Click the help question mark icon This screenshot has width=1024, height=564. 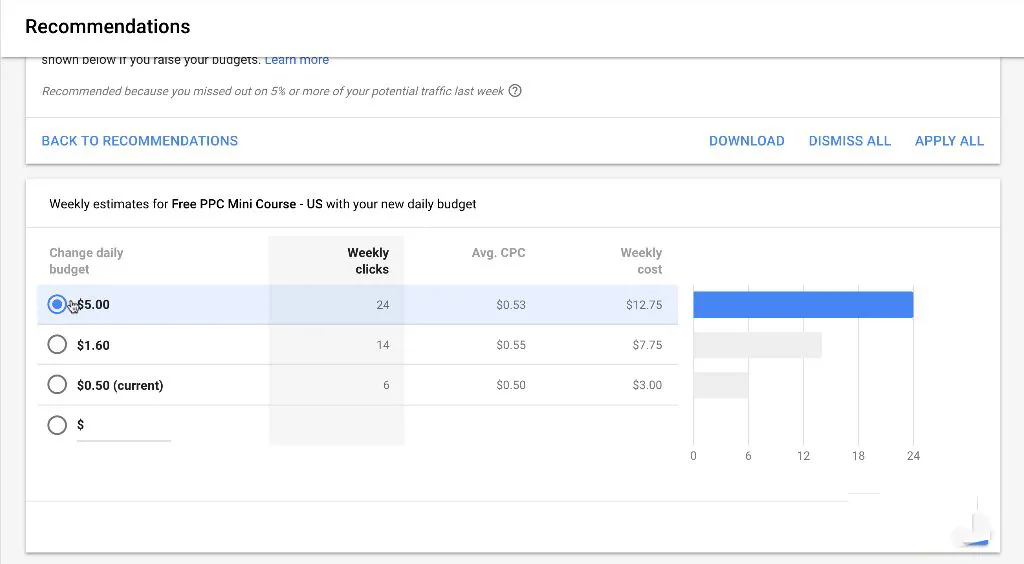point(515,91)
